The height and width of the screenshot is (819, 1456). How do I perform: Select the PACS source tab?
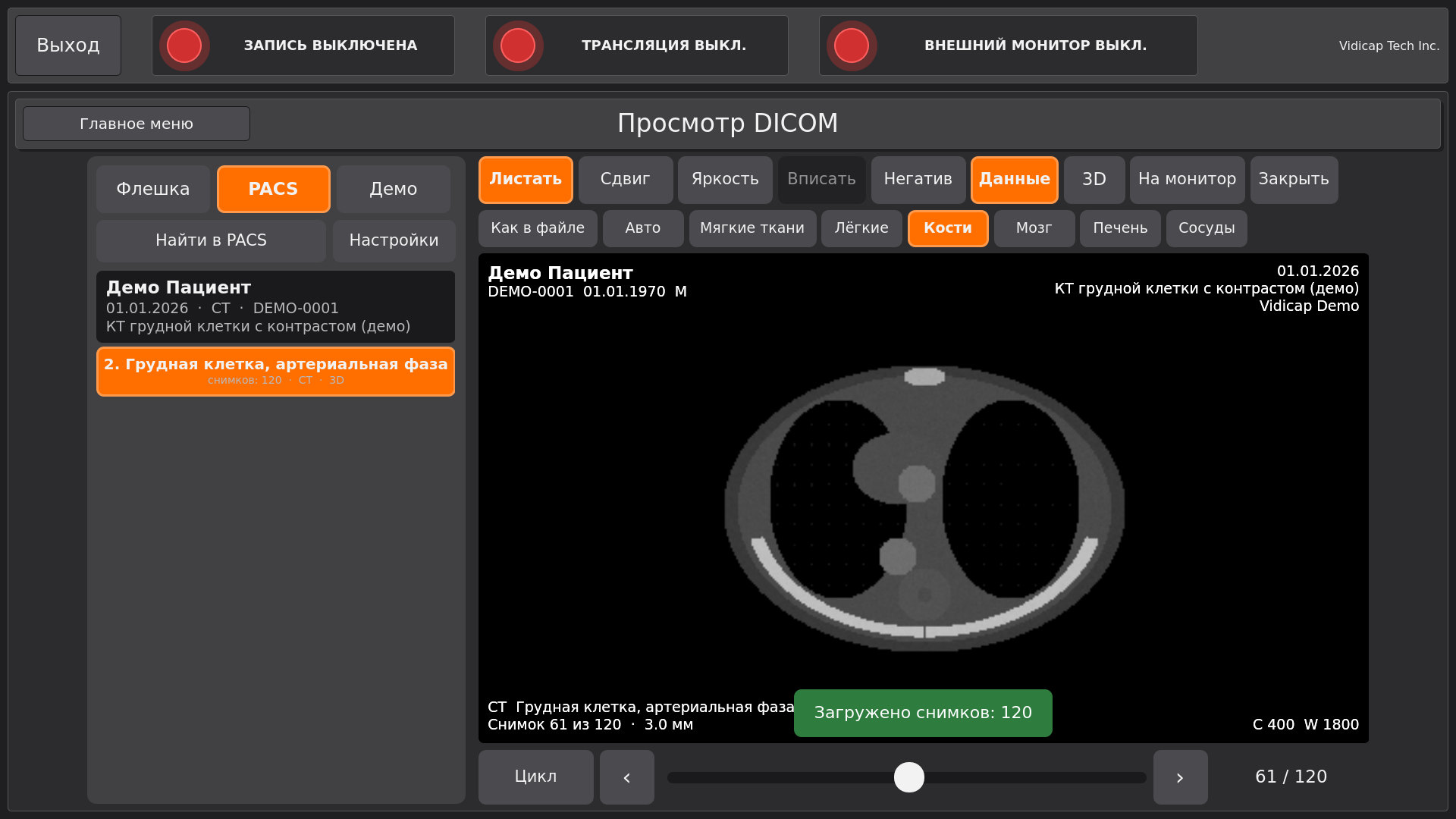coord(274,189)
